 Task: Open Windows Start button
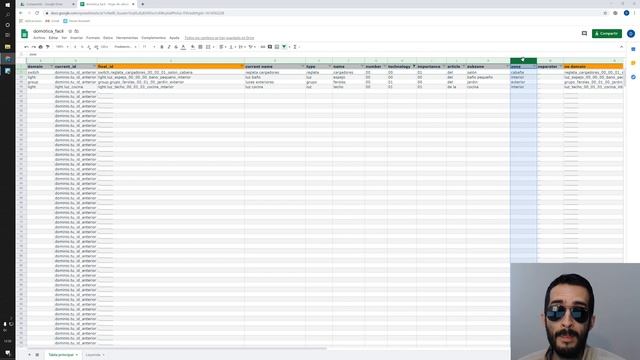[x=7, y=4]
